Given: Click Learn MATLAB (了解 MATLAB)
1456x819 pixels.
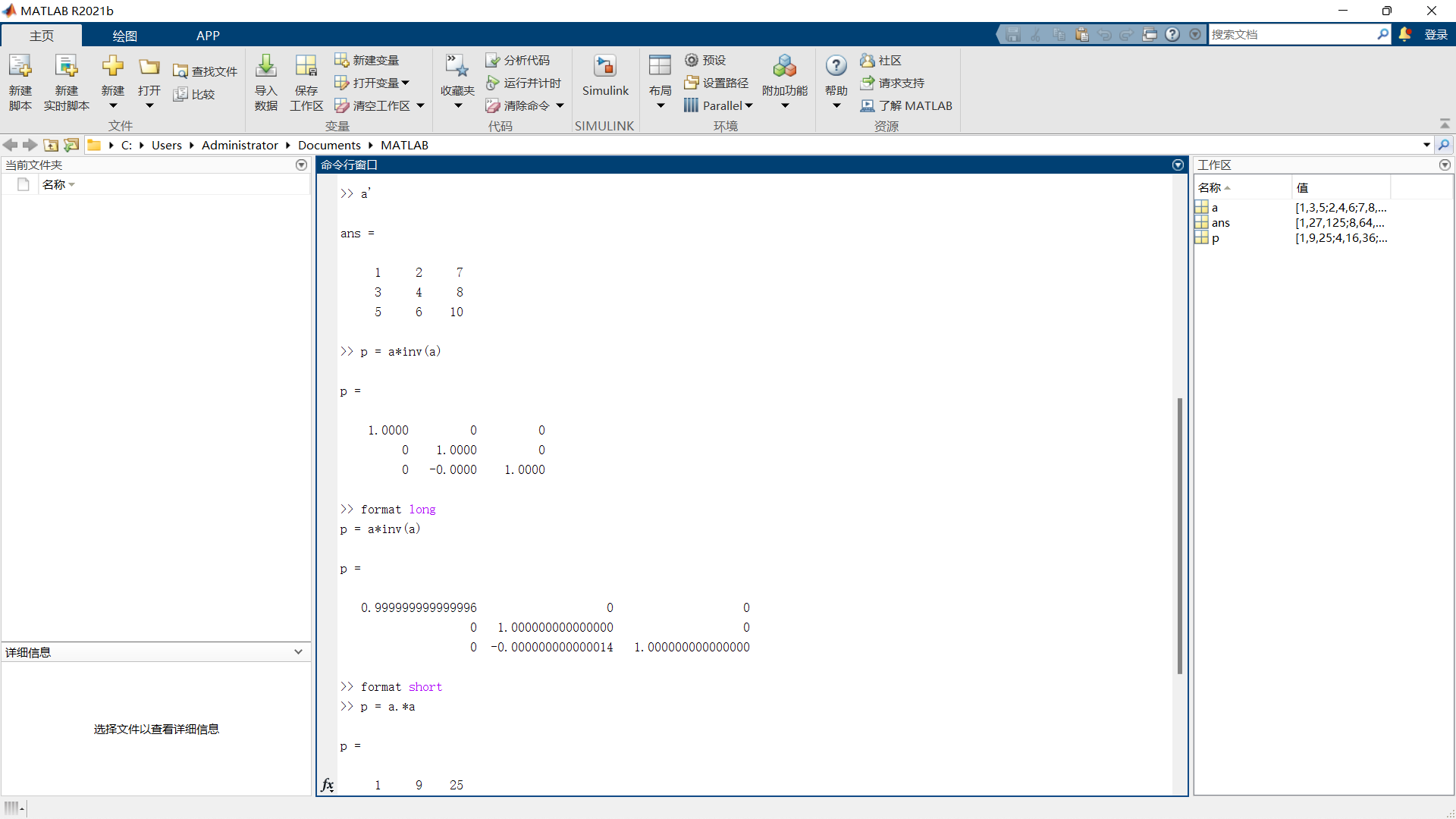Looking at the screenshot, I should 906,105.
